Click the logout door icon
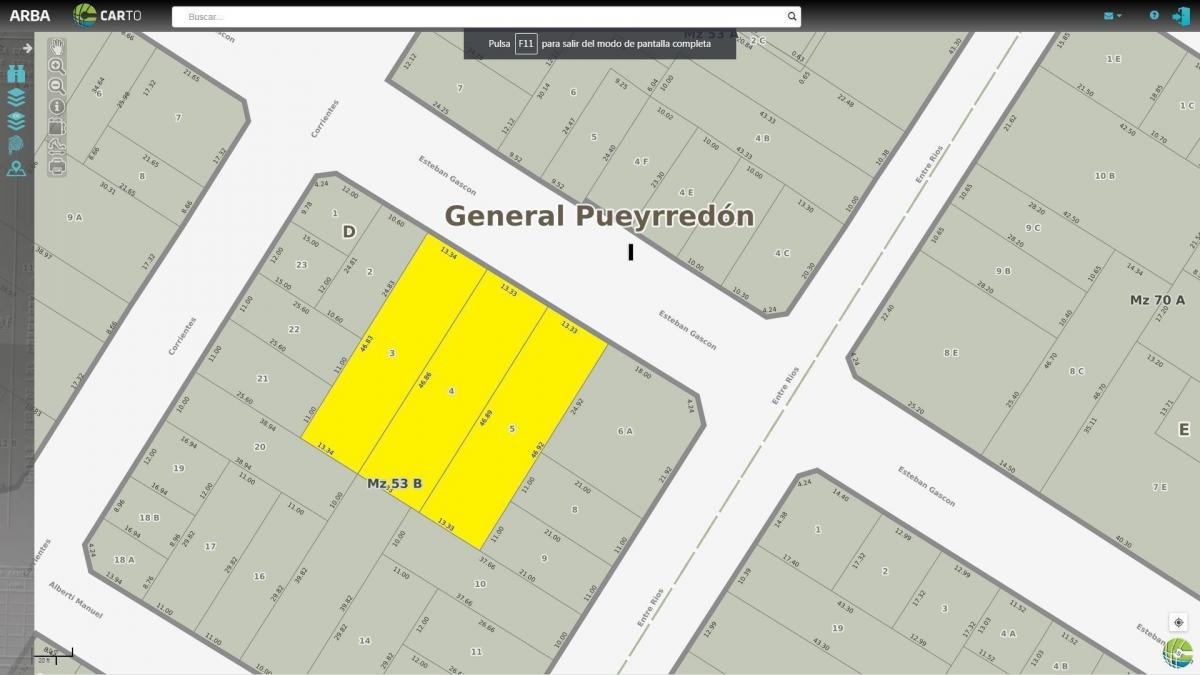1200x675 pixels. 1182,16
